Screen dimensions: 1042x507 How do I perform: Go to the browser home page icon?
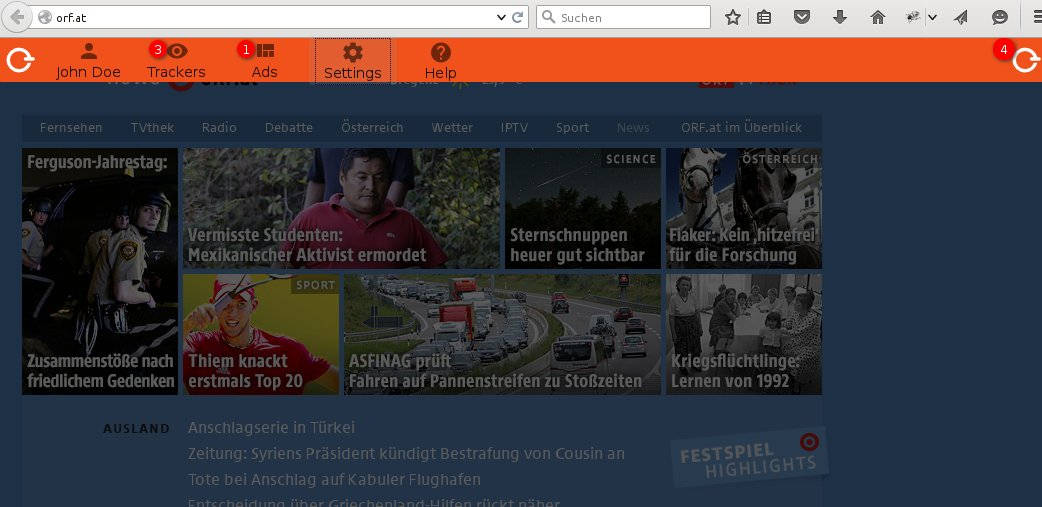click(x=878, y=17)
